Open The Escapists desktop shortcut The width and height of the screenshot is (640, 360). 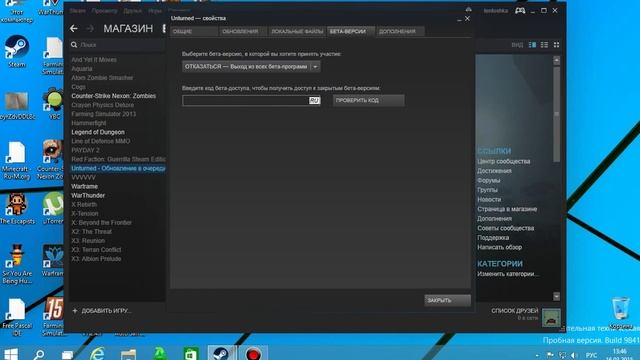pos(17,208)
